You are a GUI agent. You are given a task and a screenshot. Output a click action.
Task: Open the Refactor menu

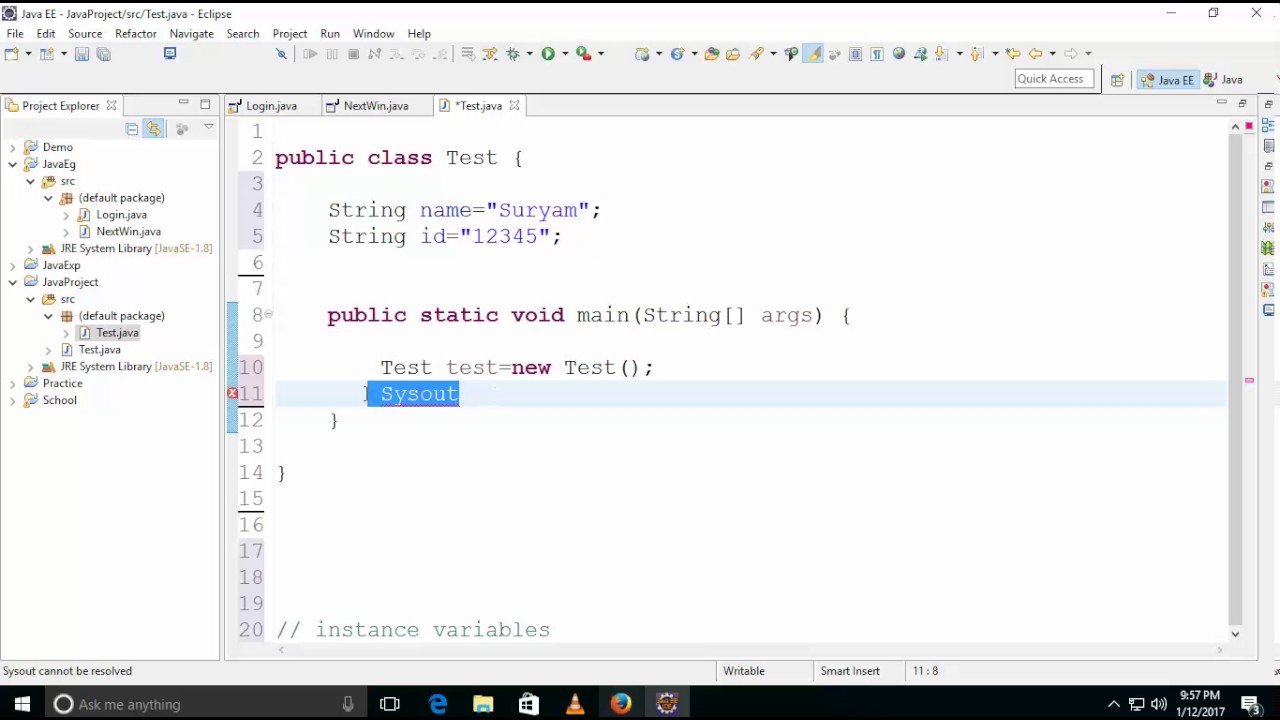click(135, 33)
